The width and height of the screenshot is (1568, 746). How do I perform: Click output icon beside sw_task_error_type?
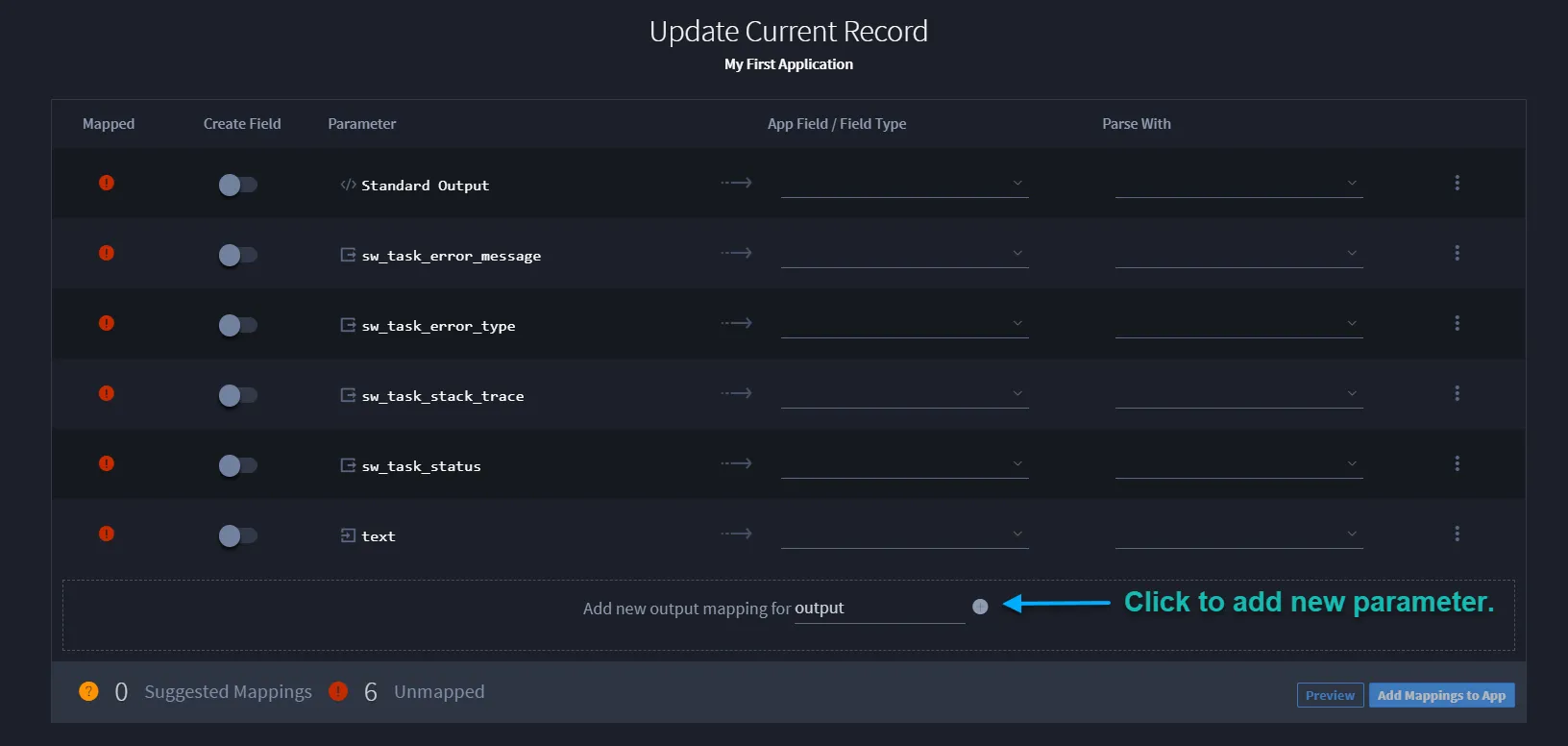[348, 325]
